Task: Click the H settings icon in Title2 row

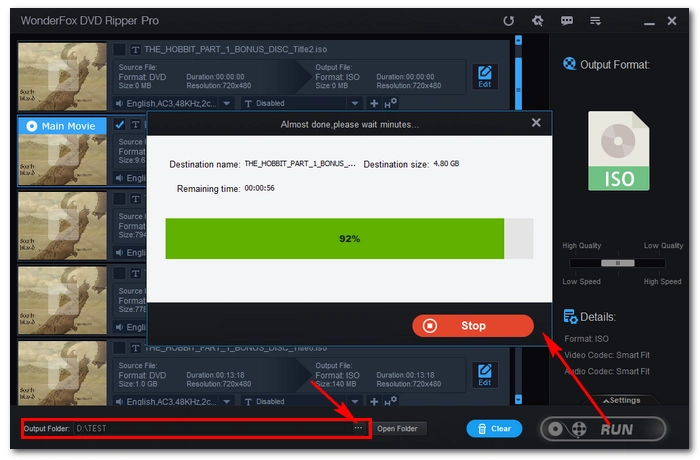Action: coord(390,103)
